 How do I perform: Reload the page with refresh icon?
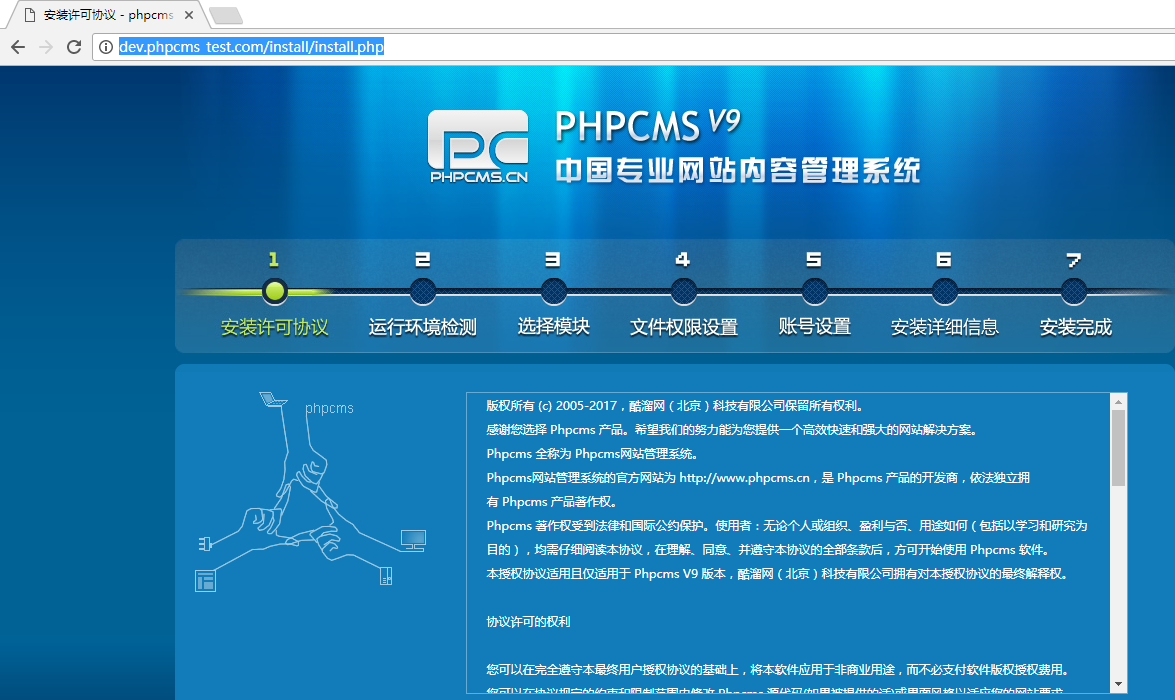click(x=73, y=47)
